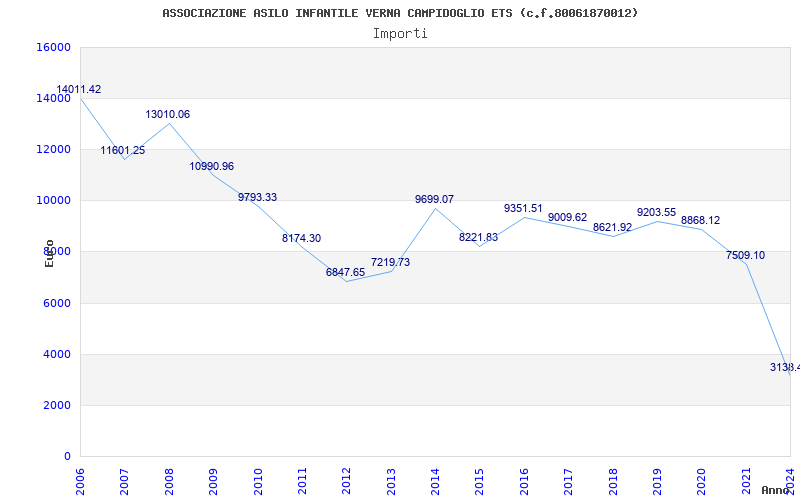This screenshot has height=500, width=800.
Task: Click the chart title ASSOCIAZIONE ASILO INFANTILE VERNA CAMPIDOGLIO
Action: pyautogui.click(x=400, y=13)
